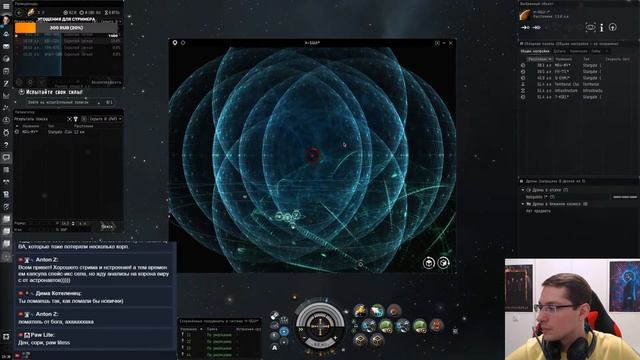Toggle the blue highlighted HUD button
This screenshot has width=640, height=360.
pyautogui.click(x=284, y=331)
